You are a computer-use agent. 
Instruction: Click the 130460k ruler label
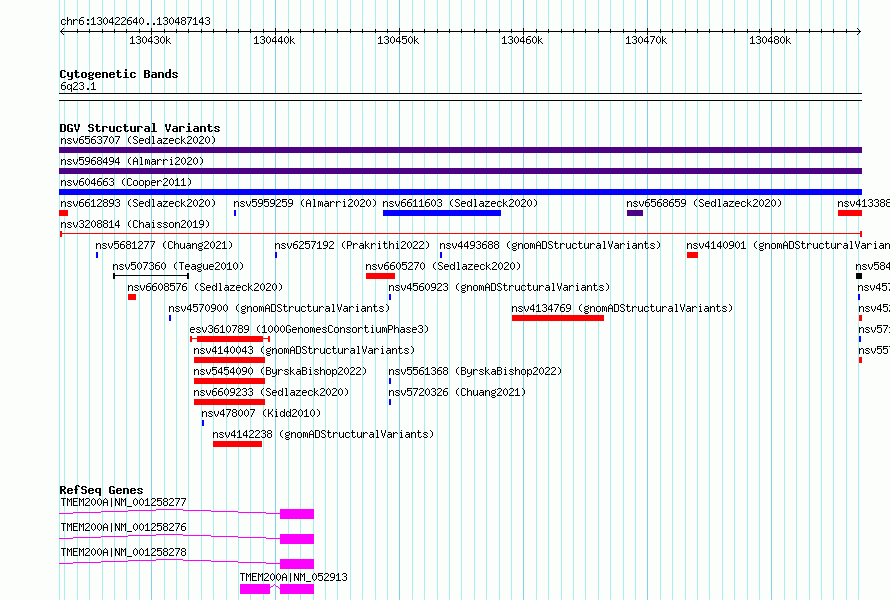point(522,40)
